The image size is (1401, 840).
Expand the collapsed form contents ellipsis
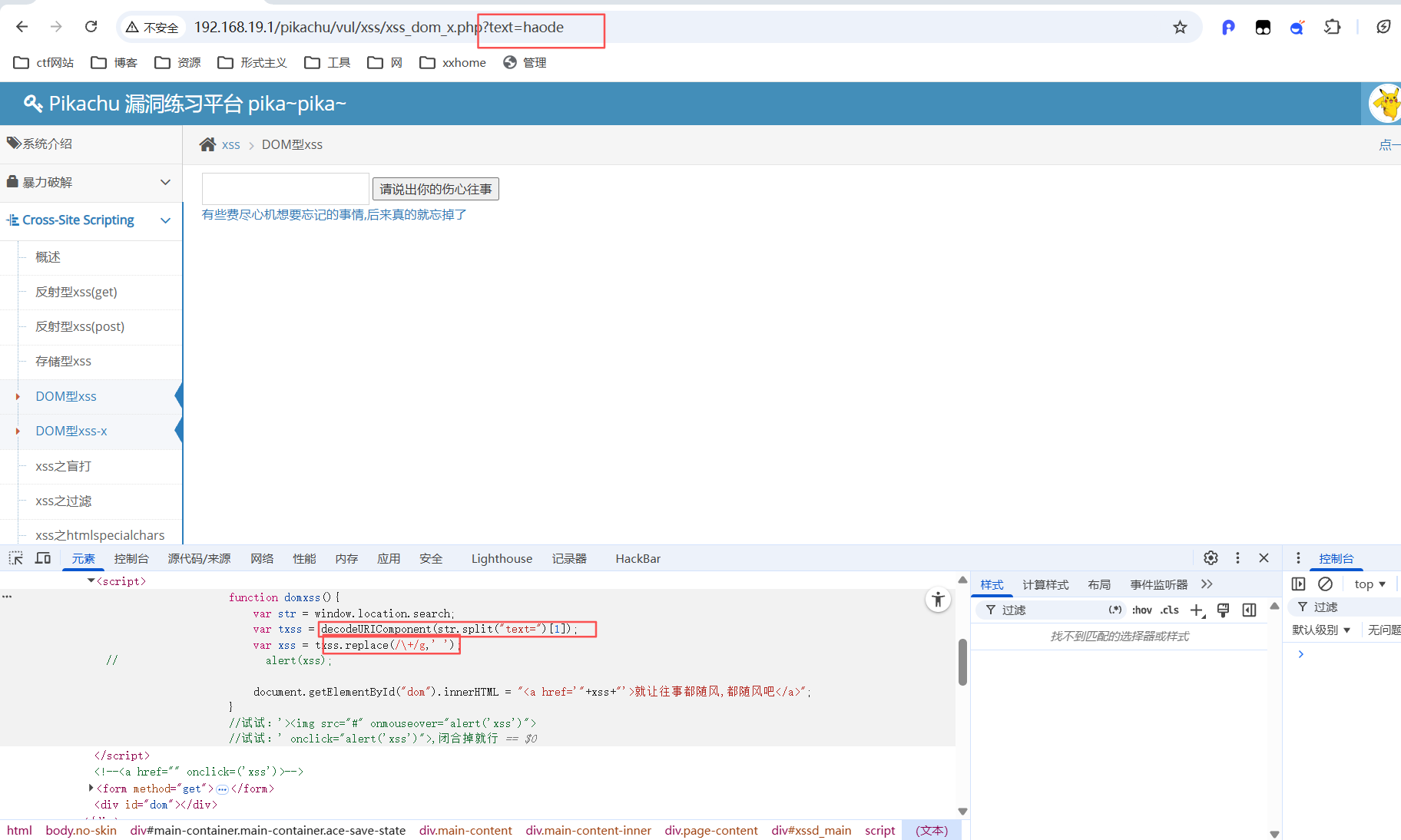(x=222, y=789)
